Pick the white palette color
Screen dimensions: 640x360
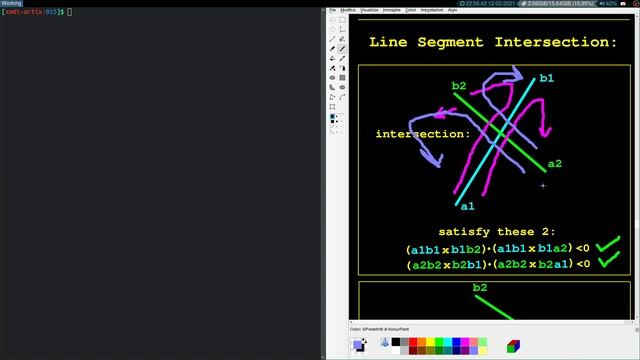[x=396, y=350]
